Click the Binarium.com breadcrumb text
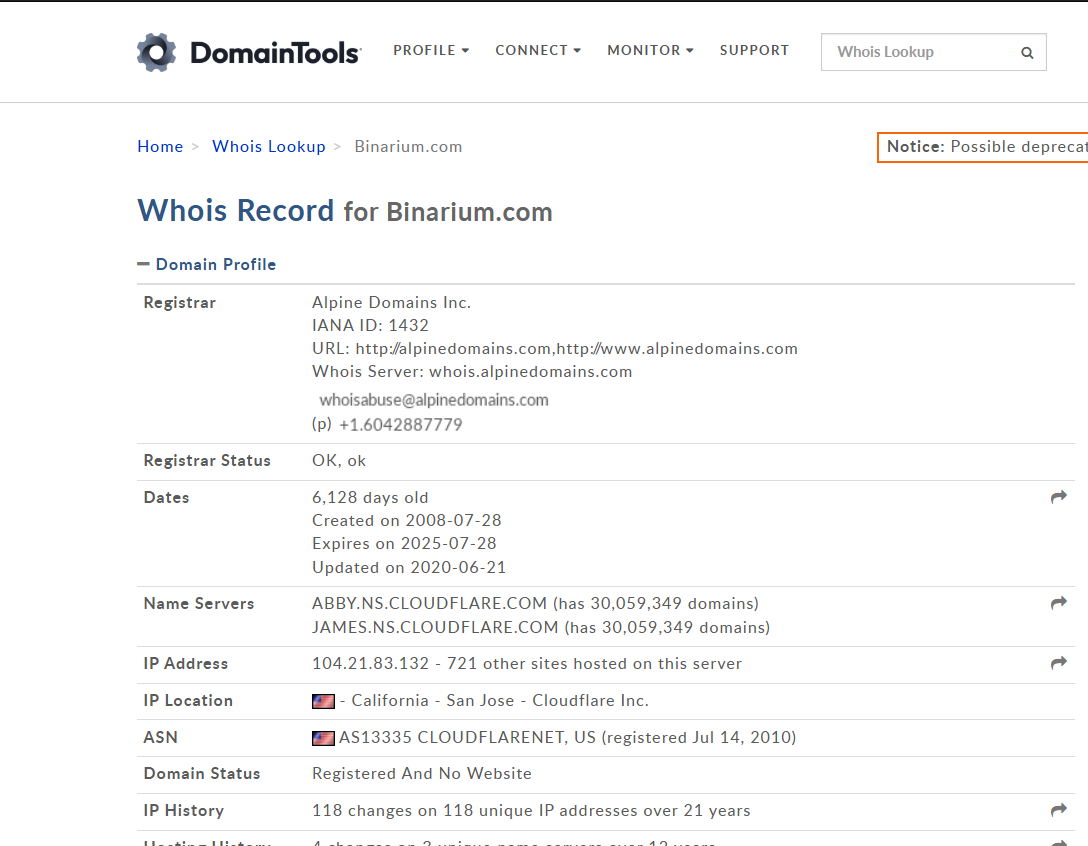1088x846 pixels. coord(408,146)
